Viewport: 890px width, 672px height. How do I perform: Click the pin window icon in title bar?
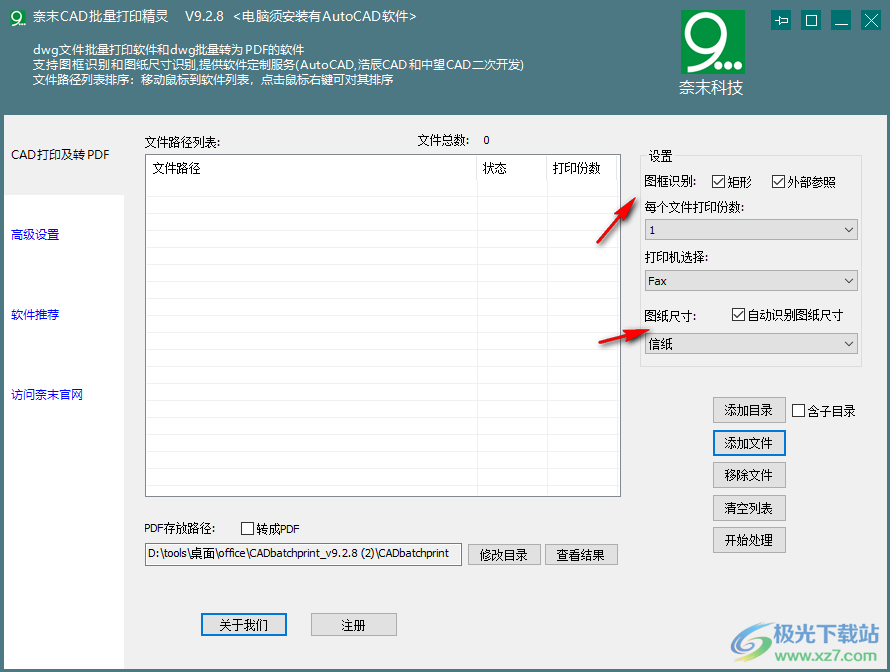781,21
